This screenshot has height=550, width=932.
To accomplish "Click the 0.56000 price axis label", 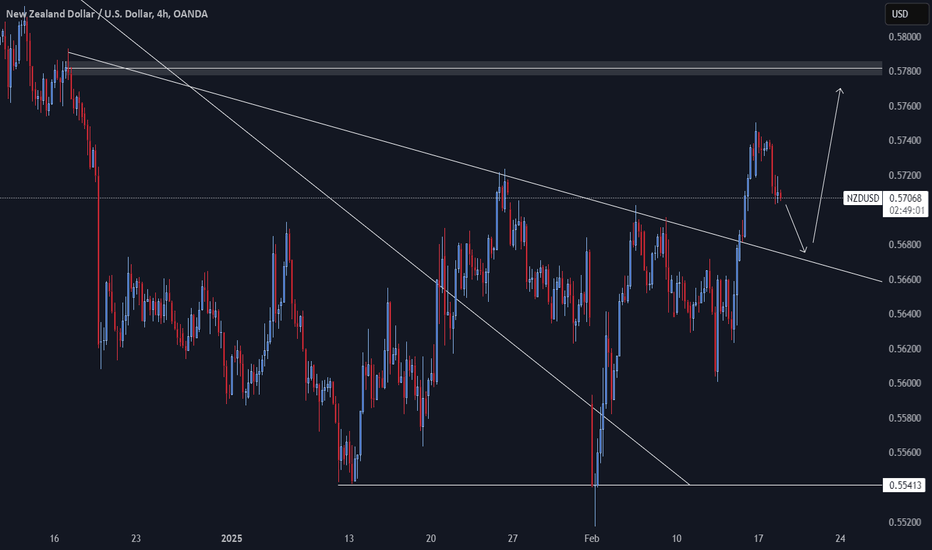I will [905, 383].
